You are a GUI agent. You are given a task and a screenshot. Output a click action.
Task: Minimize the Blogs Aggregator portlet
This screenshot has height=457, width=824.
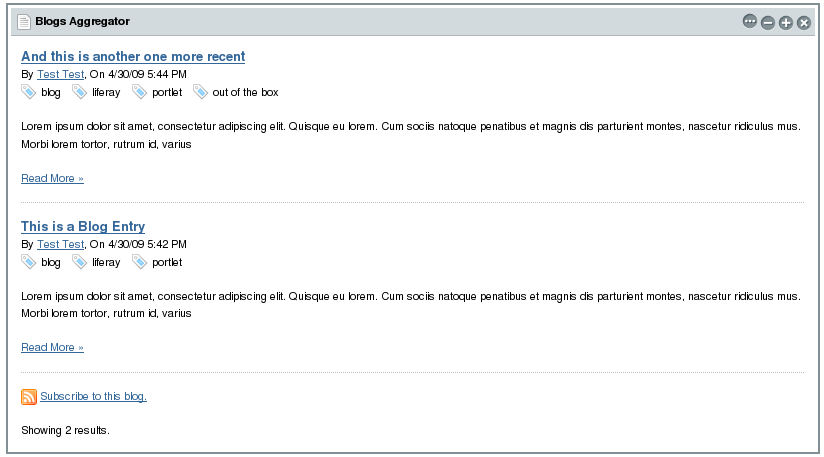[x=768, y=22]
